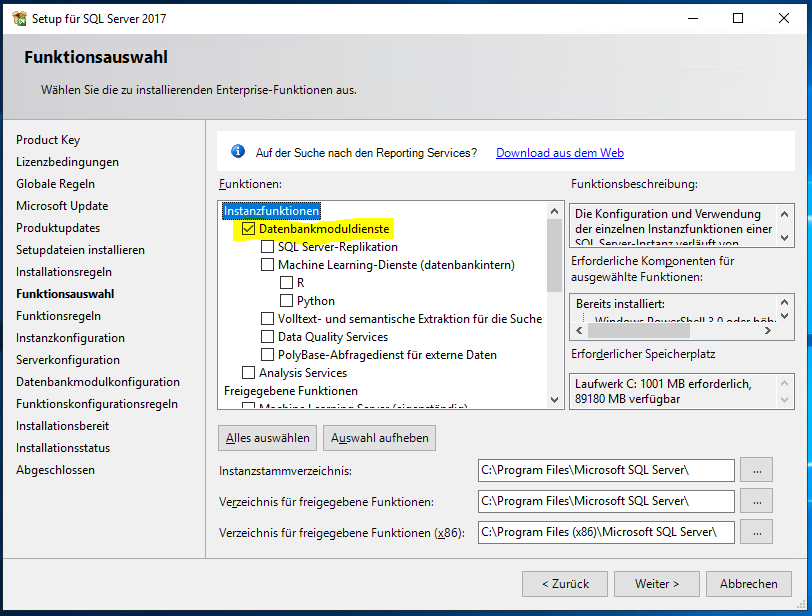This screenshot has width=812, height=616.
Task: Click Funktionskonfigurationsregeln step in sidebar
Action: tap(97, 404)
